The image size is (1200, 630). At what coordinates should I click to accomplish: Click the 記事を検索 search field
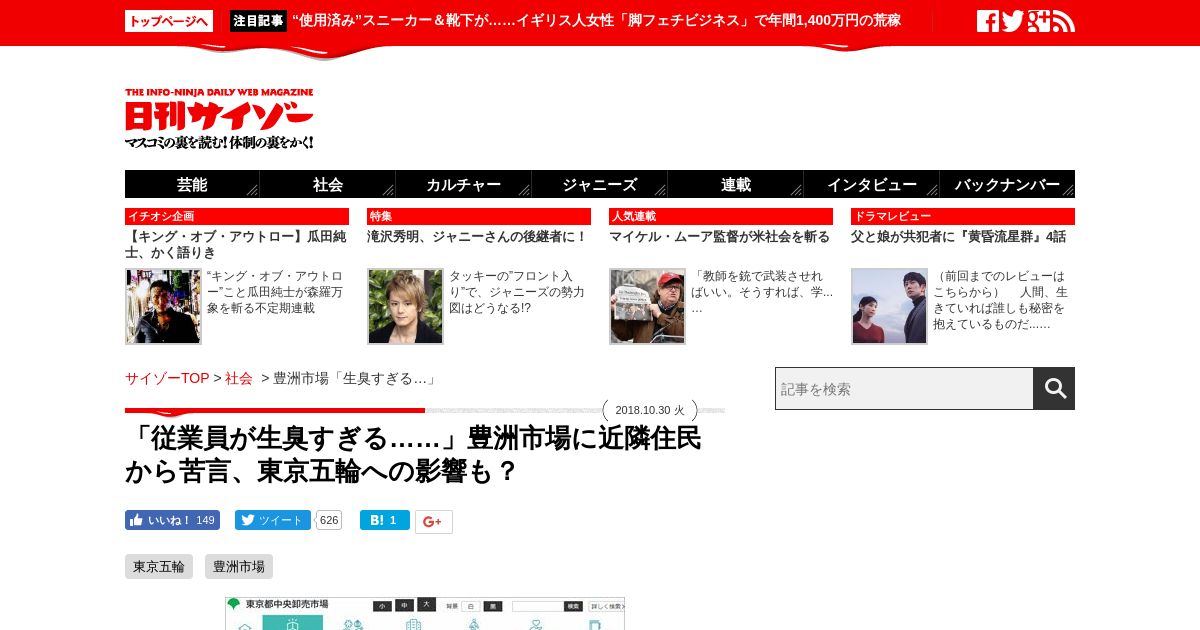tap(904, 388)
